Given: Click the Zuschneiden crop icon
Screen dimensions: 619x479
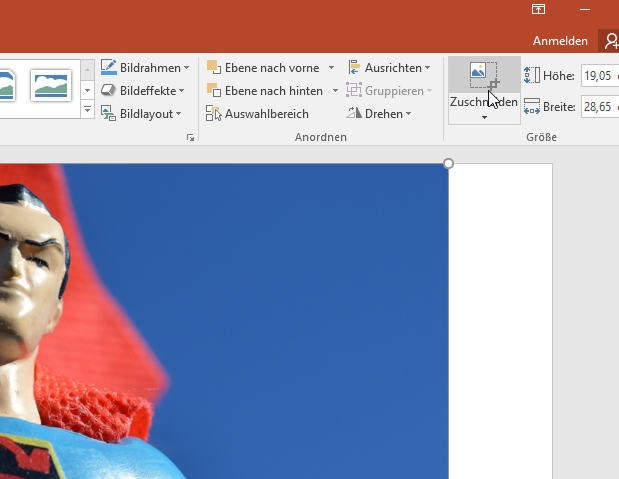Looking at the screenshot, I should (484, 75).
